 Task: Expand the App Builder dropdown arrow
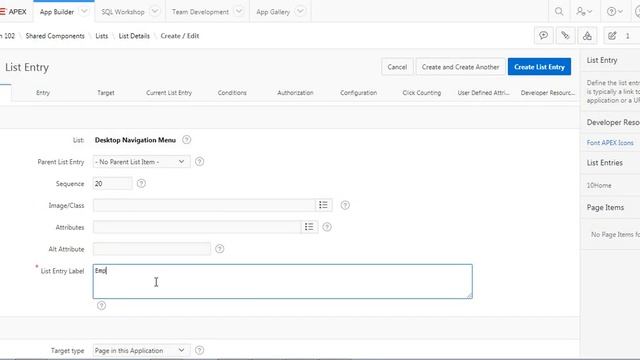[x=84, y=11]
